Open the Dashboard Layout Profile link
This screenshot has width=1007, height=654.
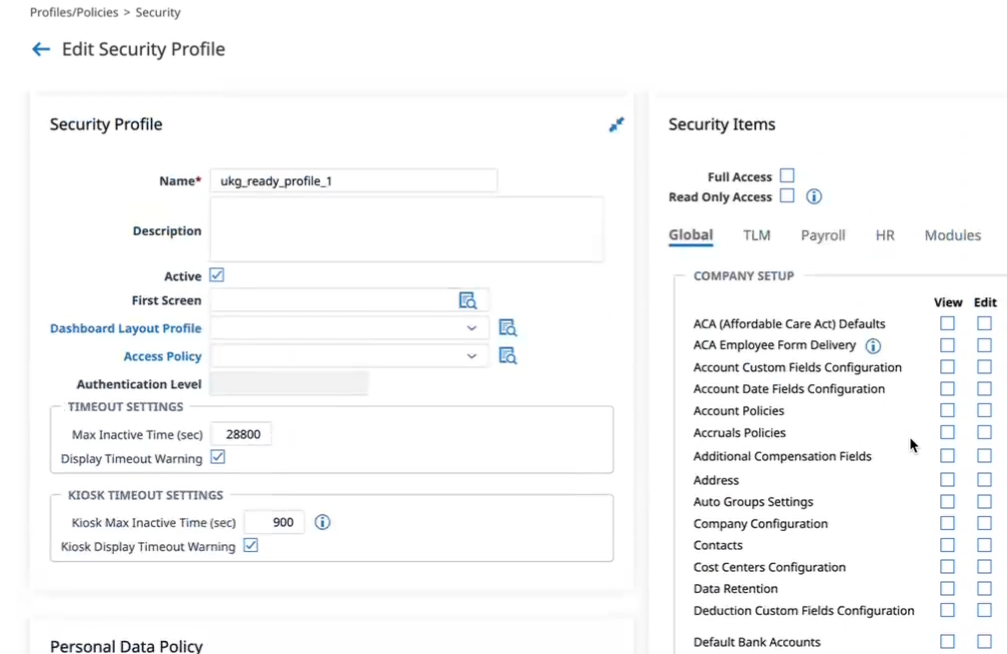click(x=126, y=328)
